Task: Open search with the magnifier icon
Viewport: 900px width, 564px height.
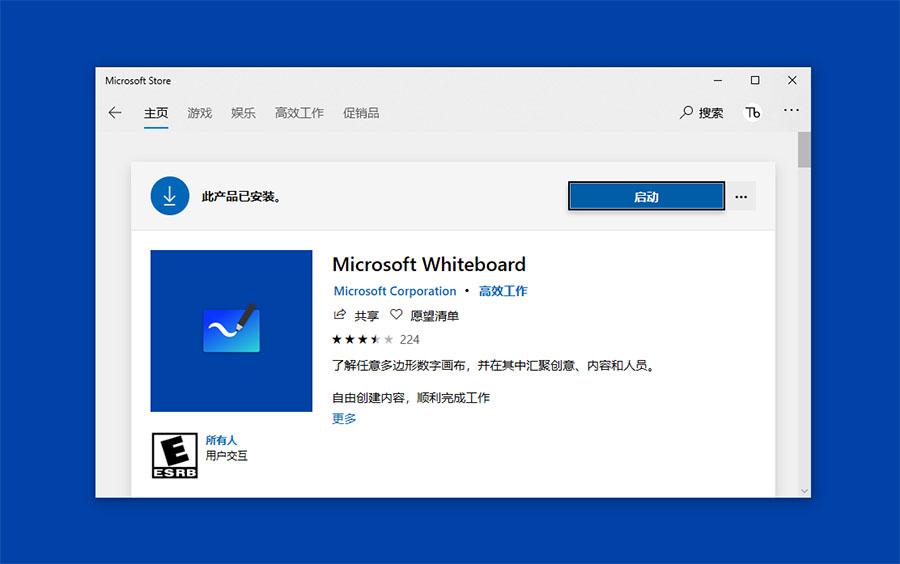Action: pyautogui.click(x=686, y=112)
